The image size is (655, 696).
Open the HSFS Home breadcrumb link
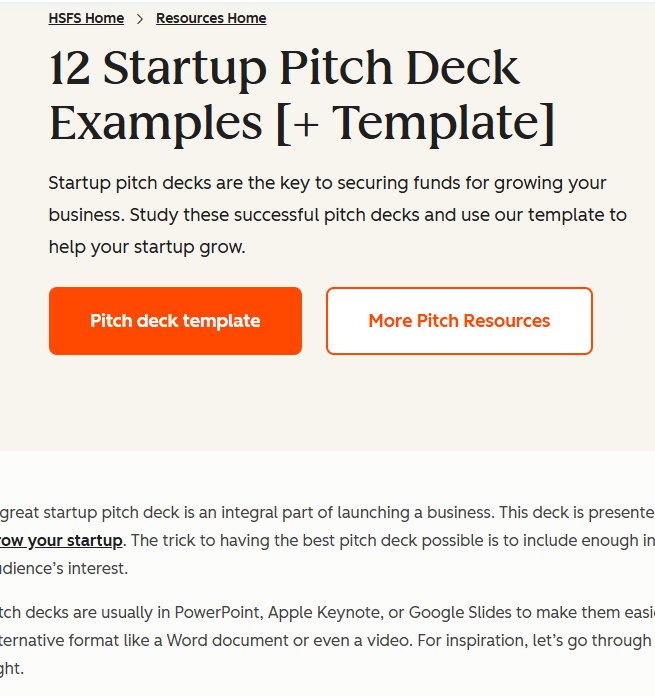86,18
